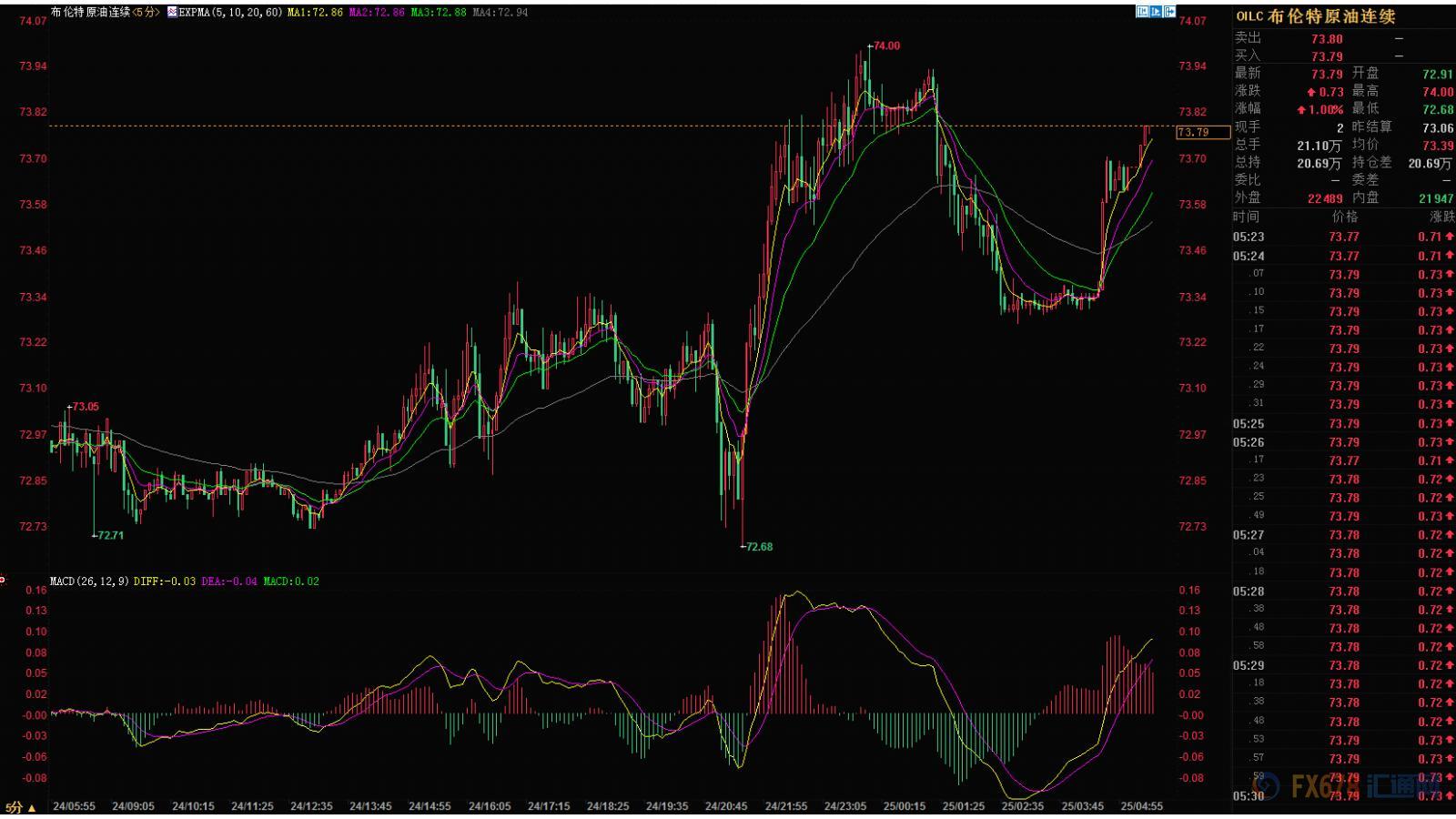Image resolution: width=1456 pixels, height=819 pixels.
Task: Click the 24/09:05 time axis label
Action: [x=133, y=806]
